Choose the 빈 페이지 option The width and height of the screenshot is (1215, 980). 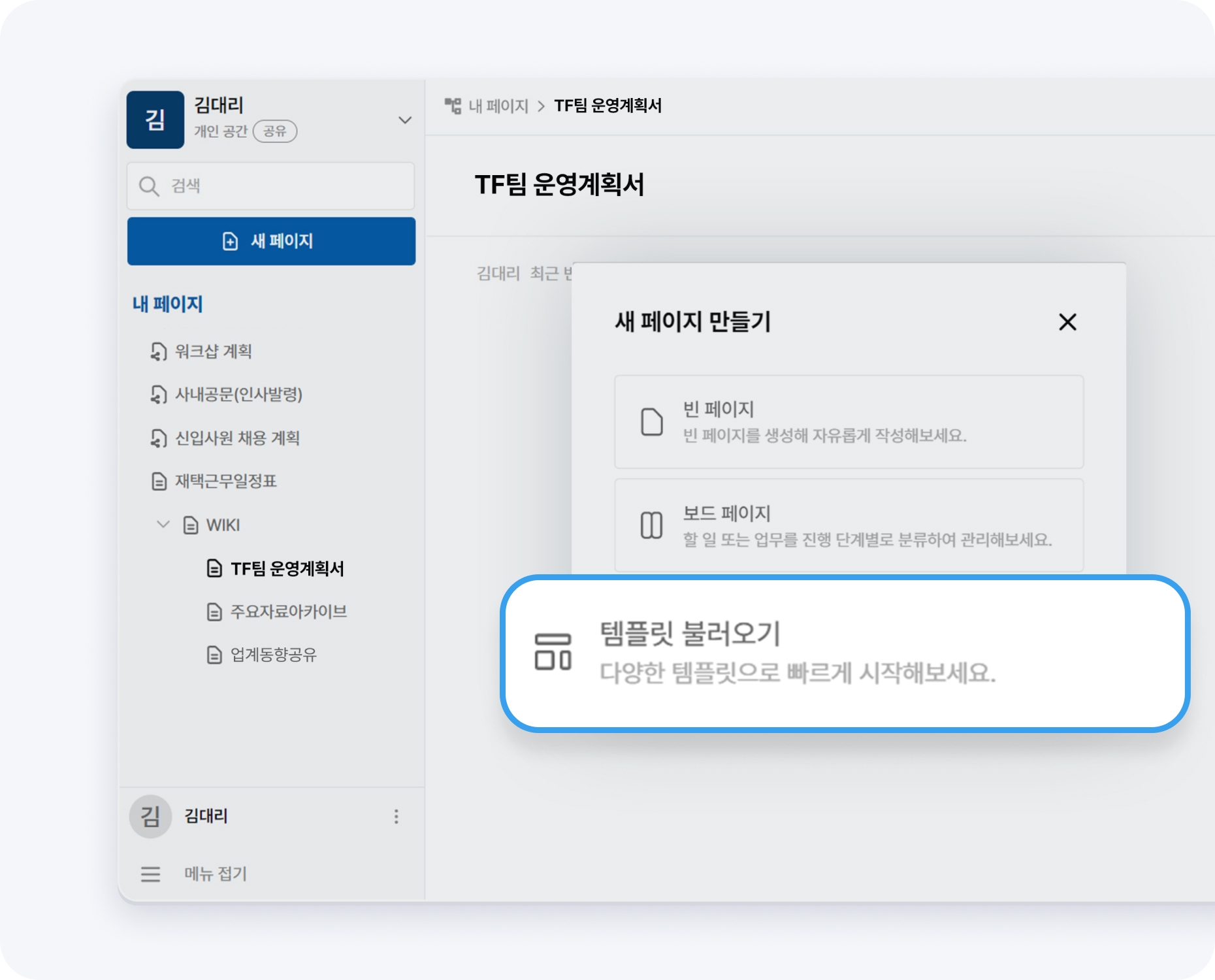(849, 421)
